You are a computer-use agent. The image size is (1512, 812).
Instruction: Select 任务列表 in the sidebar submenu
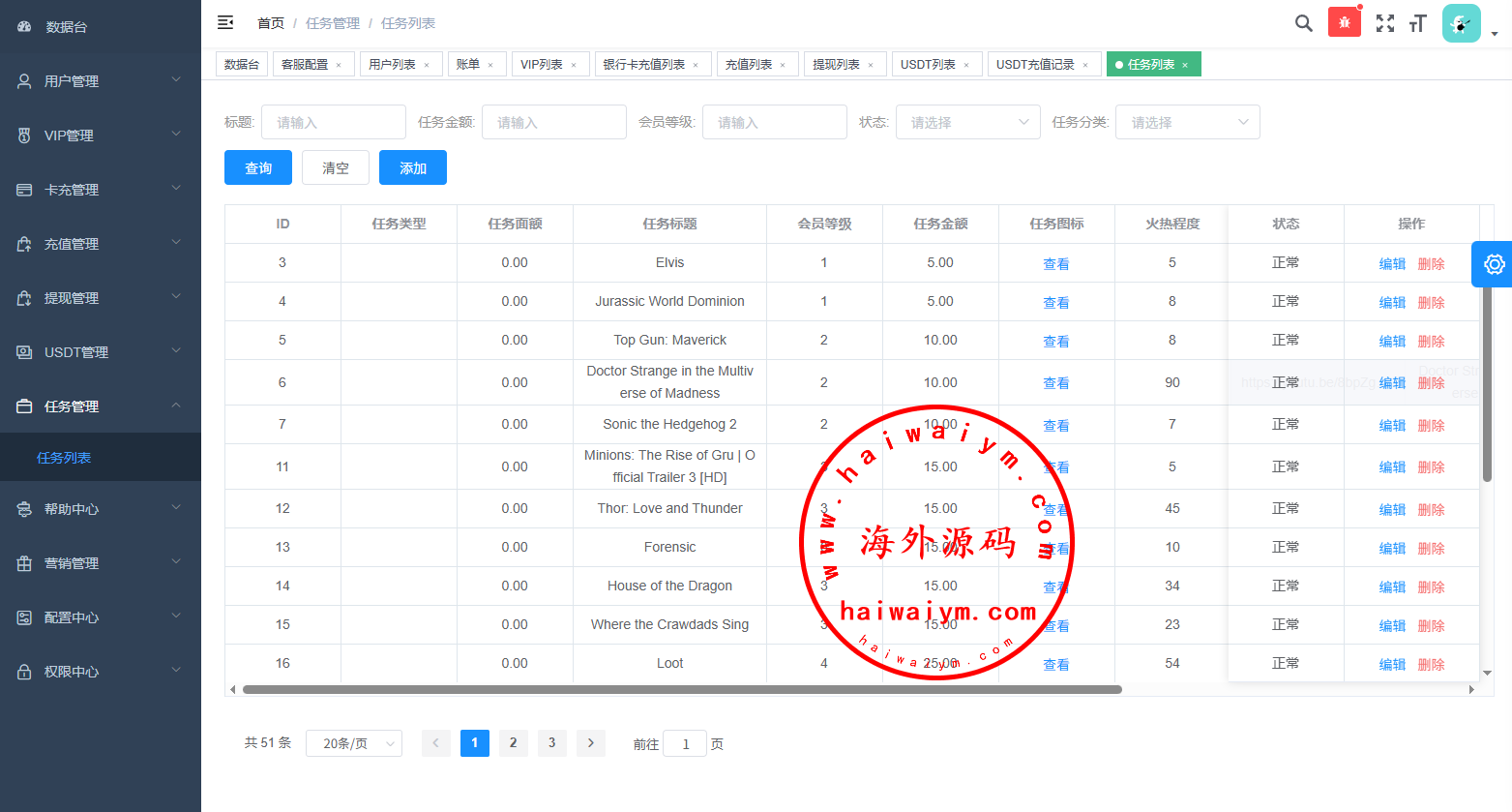pyautogui.click(x=64, y=458)
